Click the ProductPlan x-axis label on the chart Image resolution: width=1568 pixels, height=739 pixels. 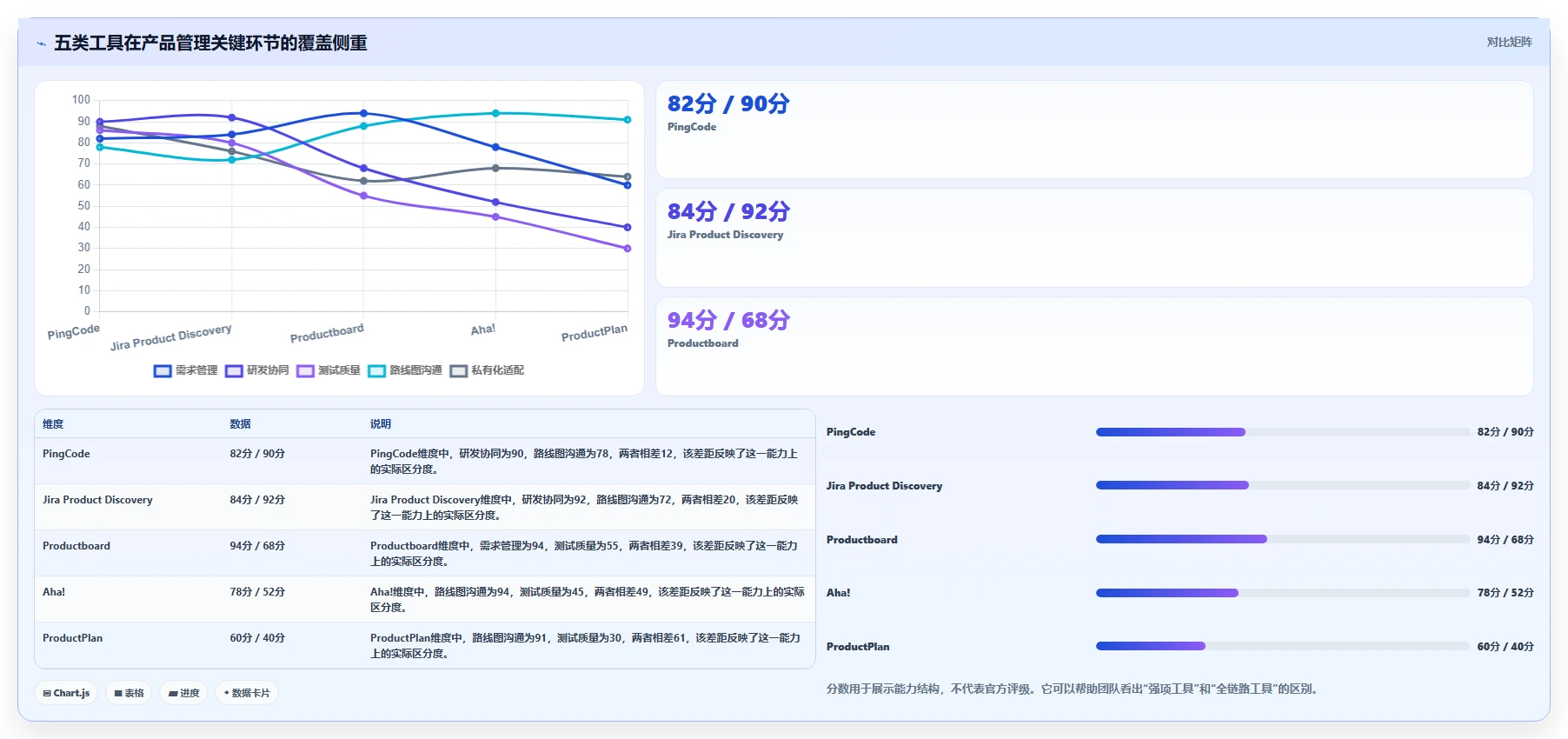point(595,333)
